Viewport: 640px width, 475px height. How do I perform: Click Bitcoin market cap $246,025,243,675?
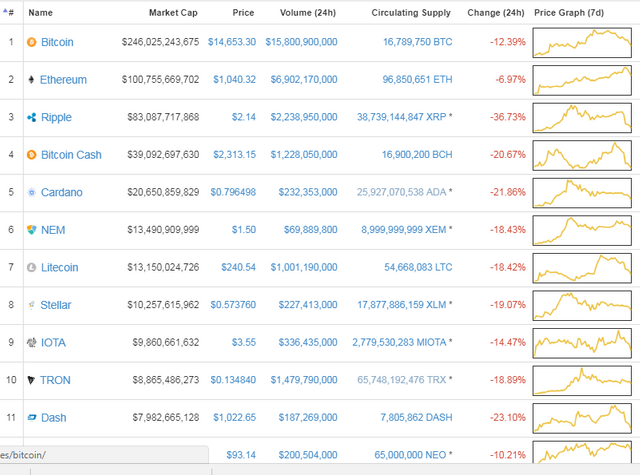(x=160, y=42)
